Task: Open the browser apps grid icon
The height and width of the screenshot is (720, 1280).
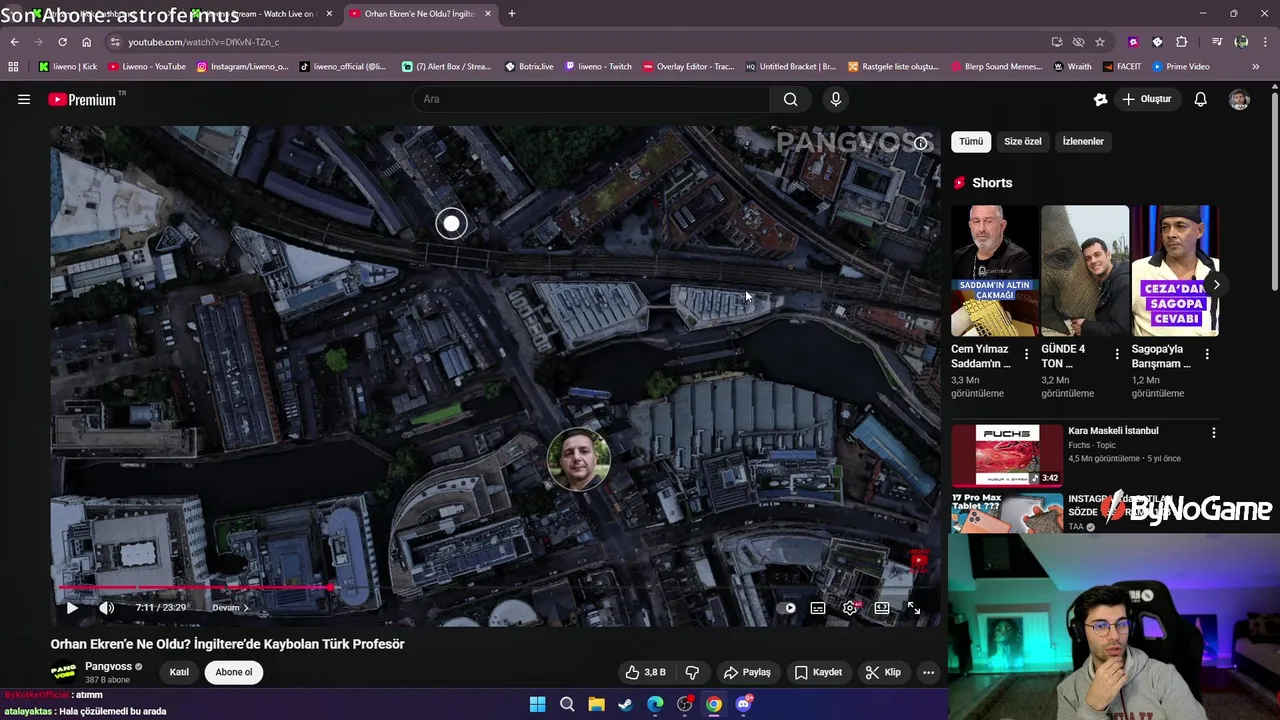Action: pos(13,67)
